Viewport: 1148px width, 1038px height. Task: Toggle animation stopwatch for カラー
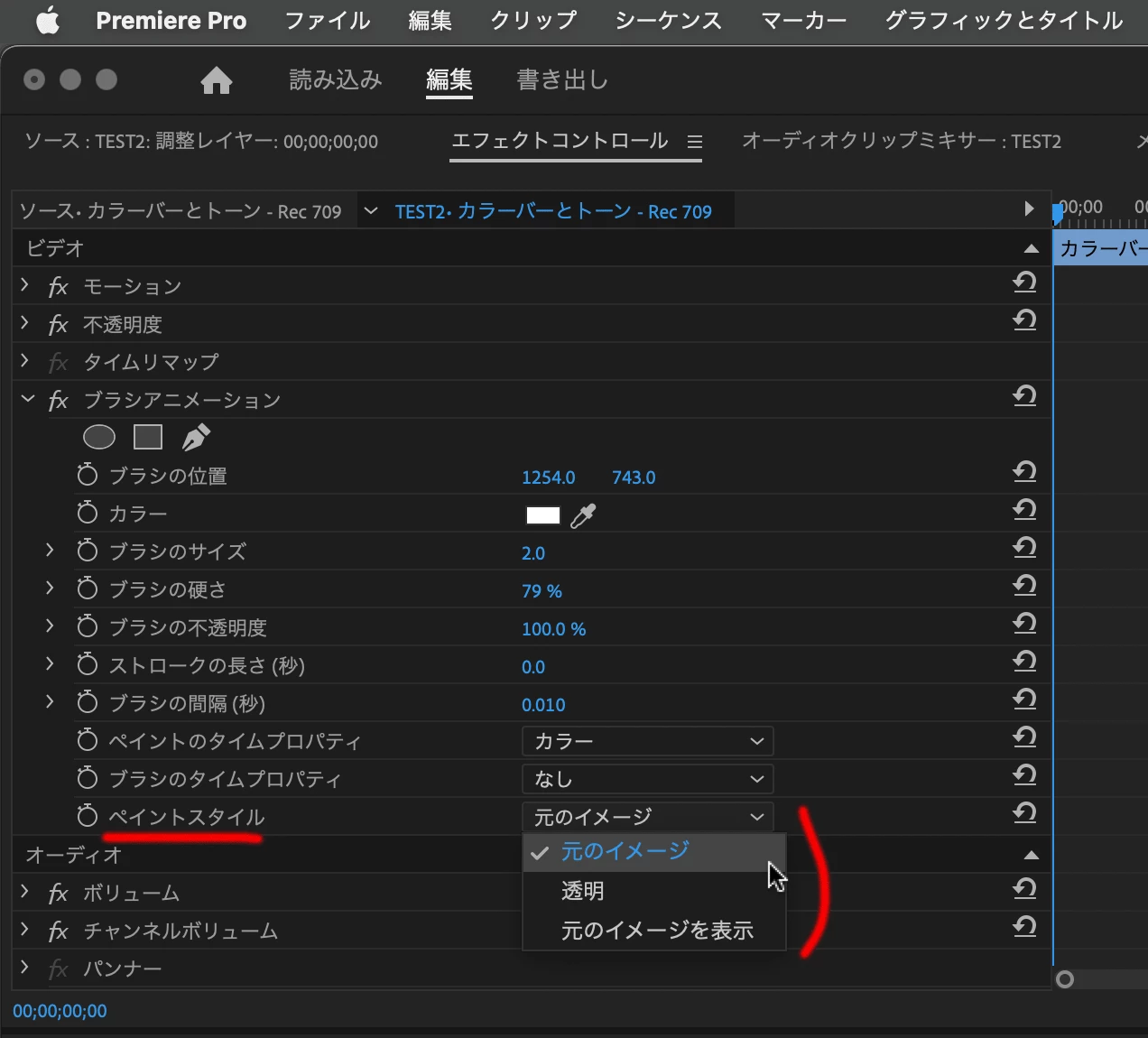(87, 513)
